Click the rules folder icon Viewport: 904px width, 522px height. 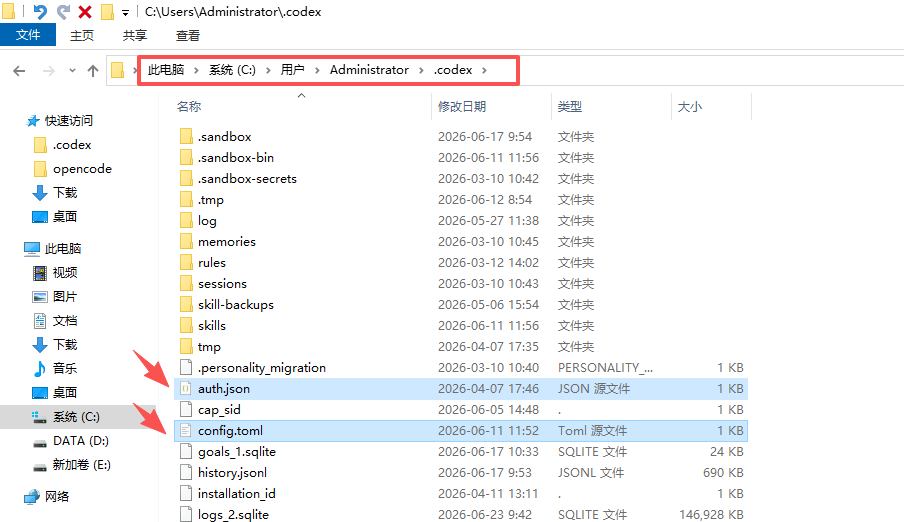pos(186,262)
